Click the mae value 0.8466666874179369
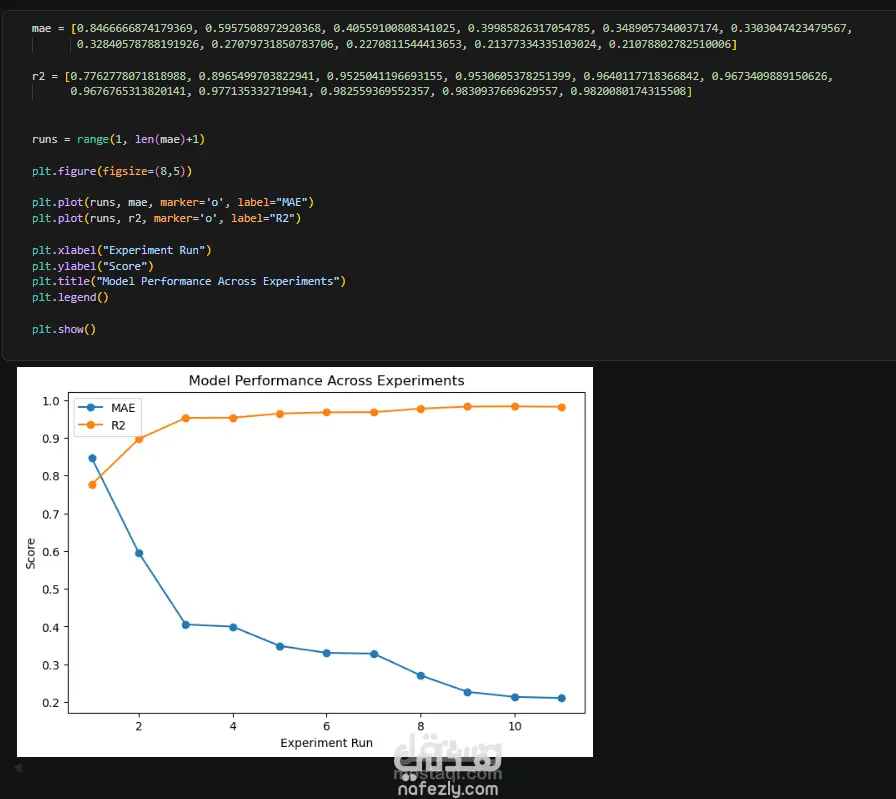Image resolution: width=896 pixels, height=799 pixels. click(134, 28)
